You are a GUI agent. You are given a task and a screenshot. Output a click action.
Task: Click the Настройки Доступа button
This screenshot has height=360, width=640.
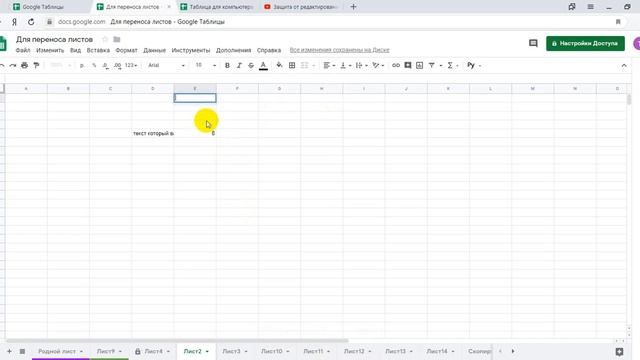(x=585, y=43)
